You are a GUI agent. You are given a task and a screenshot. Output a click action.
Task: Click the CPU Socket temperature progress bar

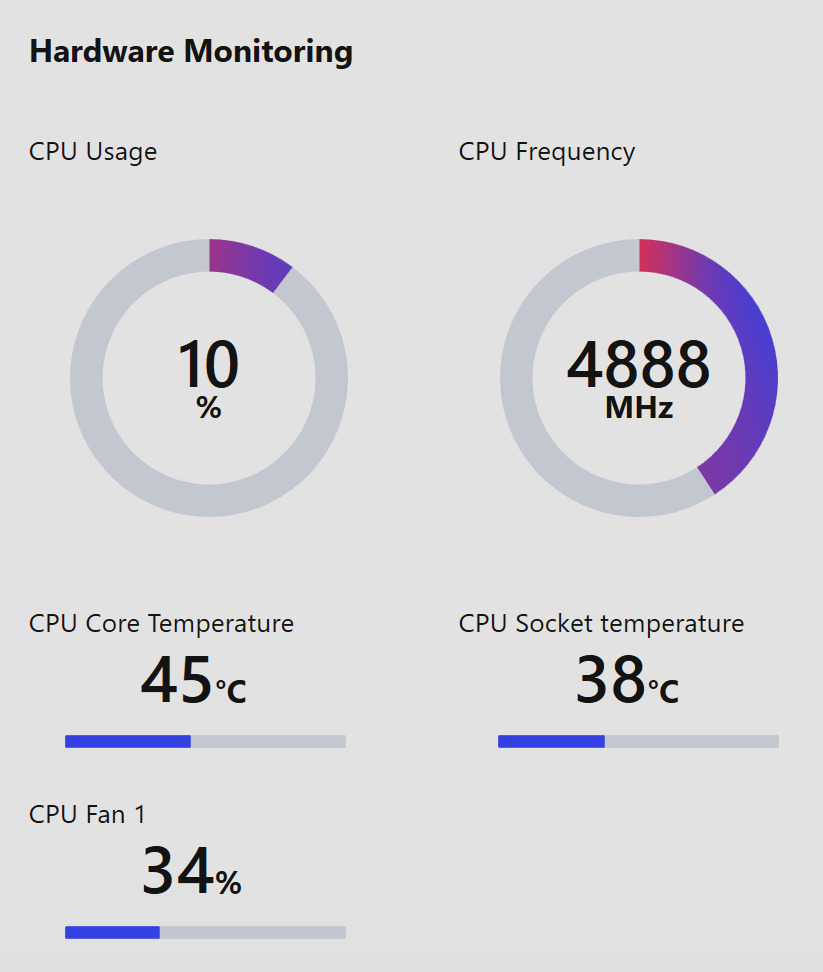coord(638,741)
